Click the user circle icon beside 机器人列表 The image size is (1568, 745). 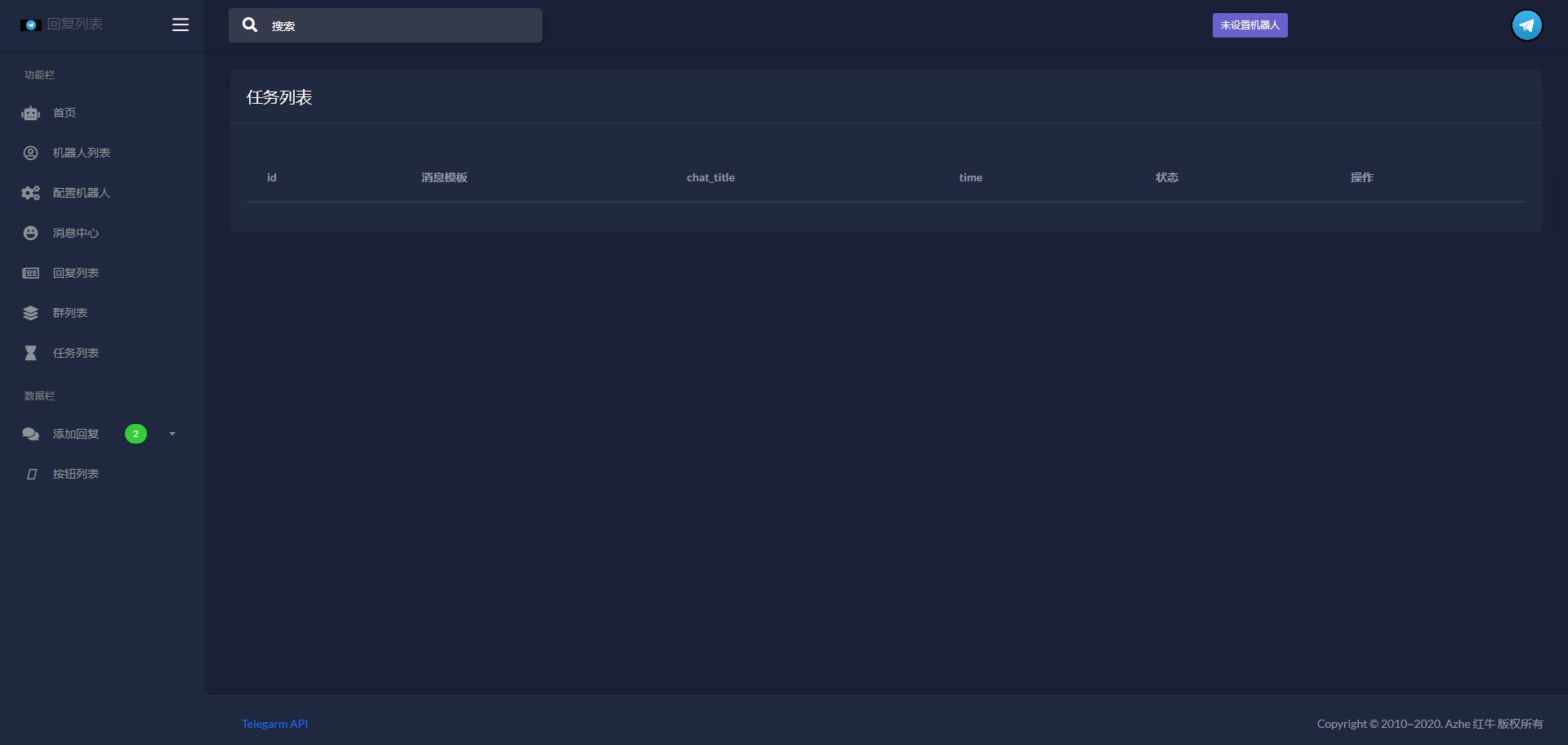click(31, 153)
